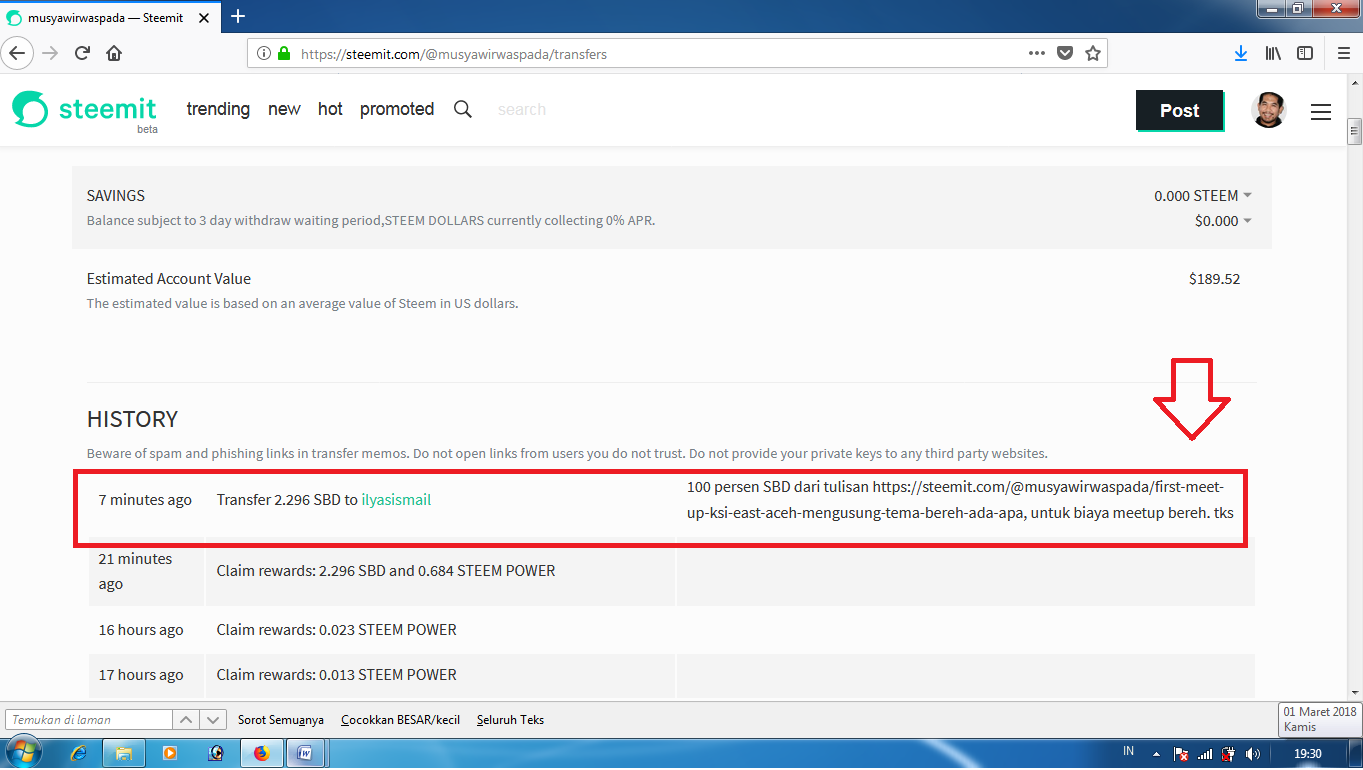Select the musyawirwaspada — Steemit tab

click(110, 17)
